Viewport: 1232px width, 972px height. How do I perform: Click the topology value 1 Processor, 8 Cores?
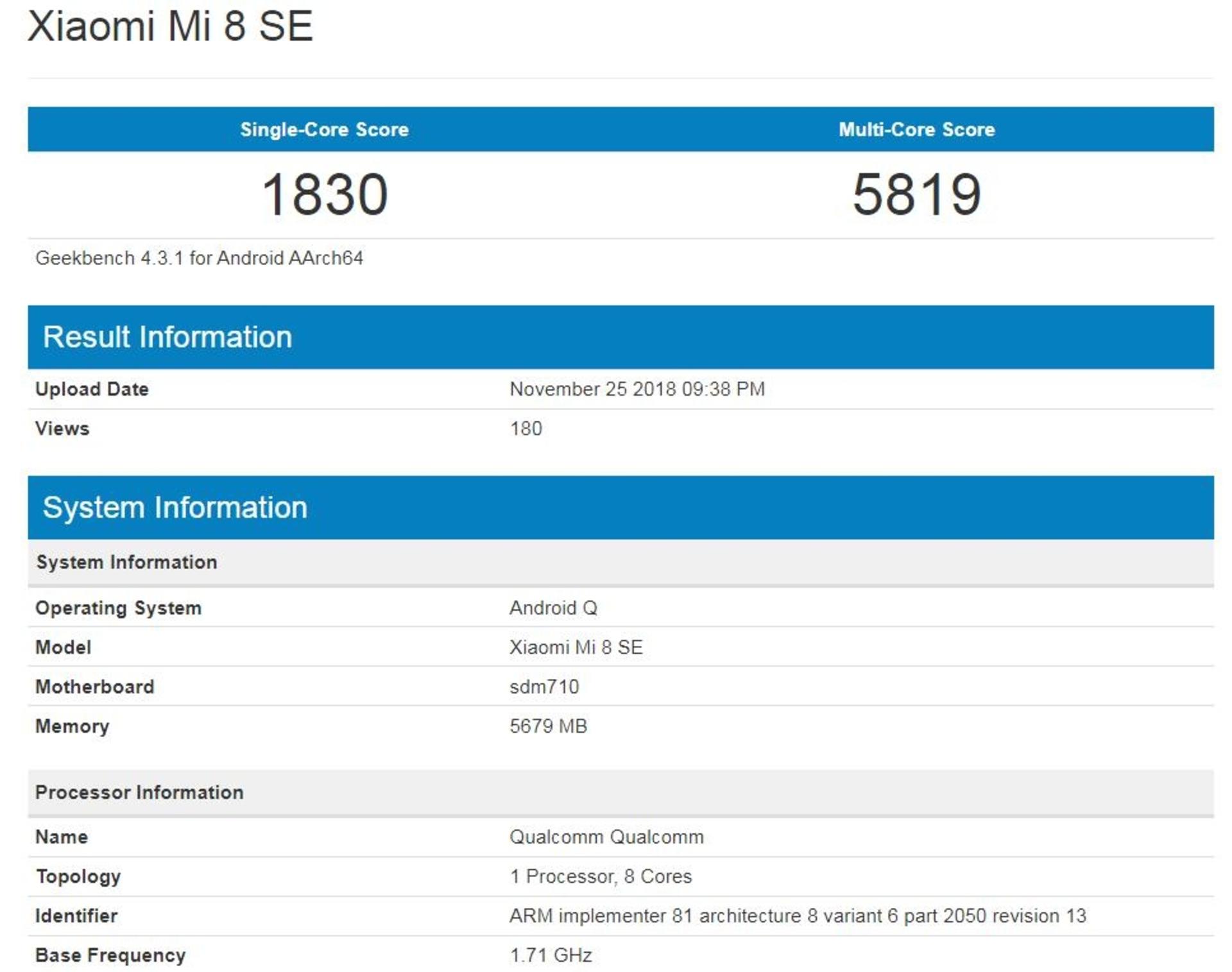point(601,876)
